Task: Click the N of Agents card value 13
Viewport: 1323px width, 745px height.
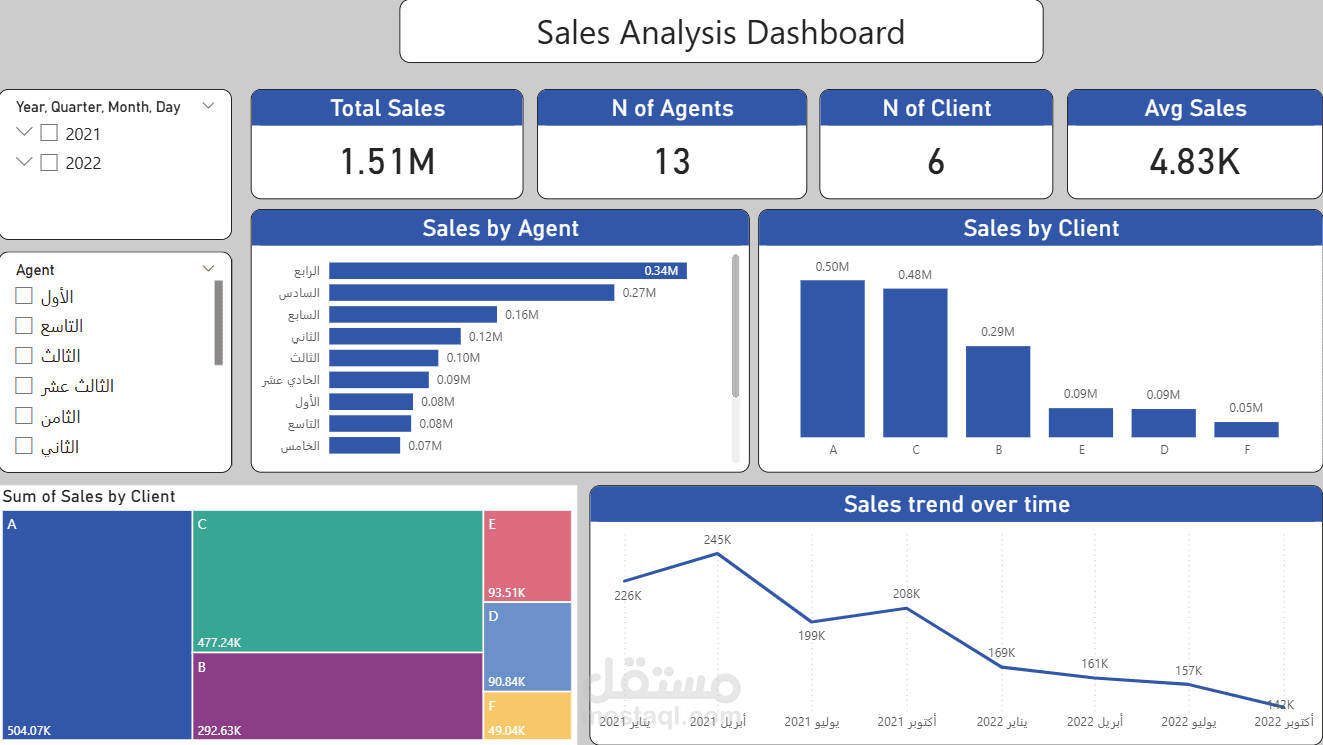Action: coord(672,161)
